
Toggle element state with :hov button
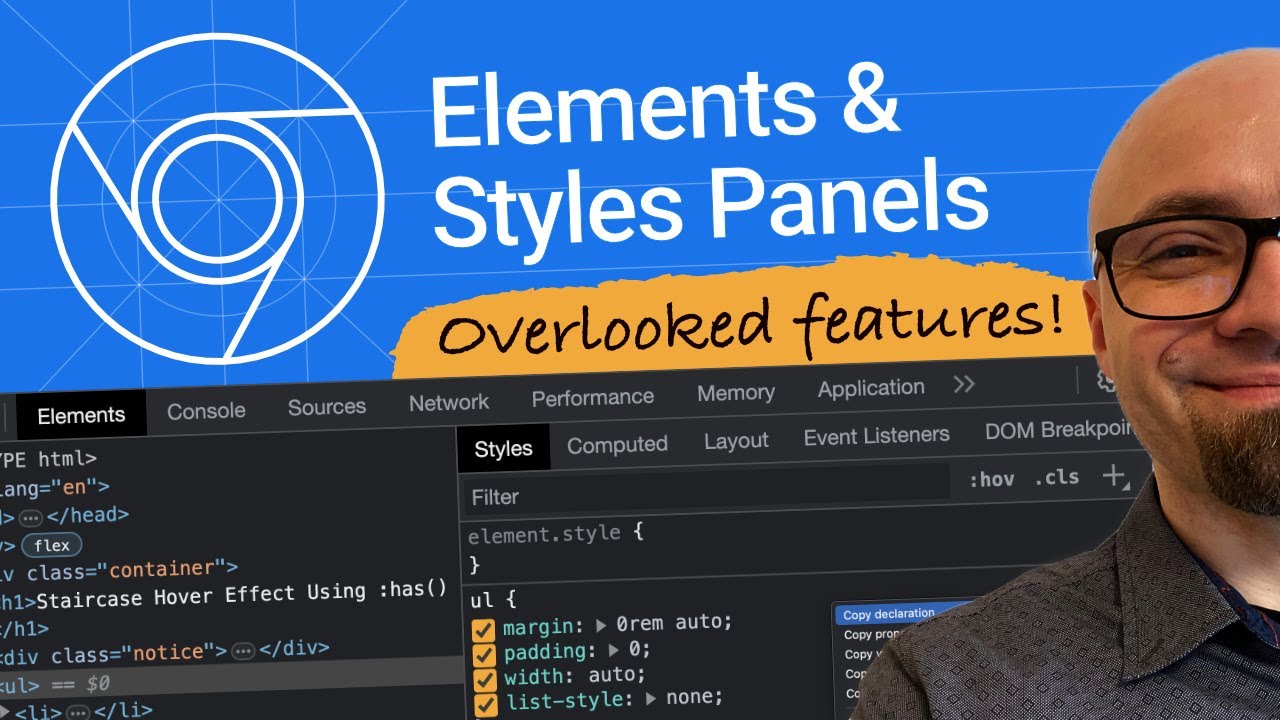(x=991, y=480)
